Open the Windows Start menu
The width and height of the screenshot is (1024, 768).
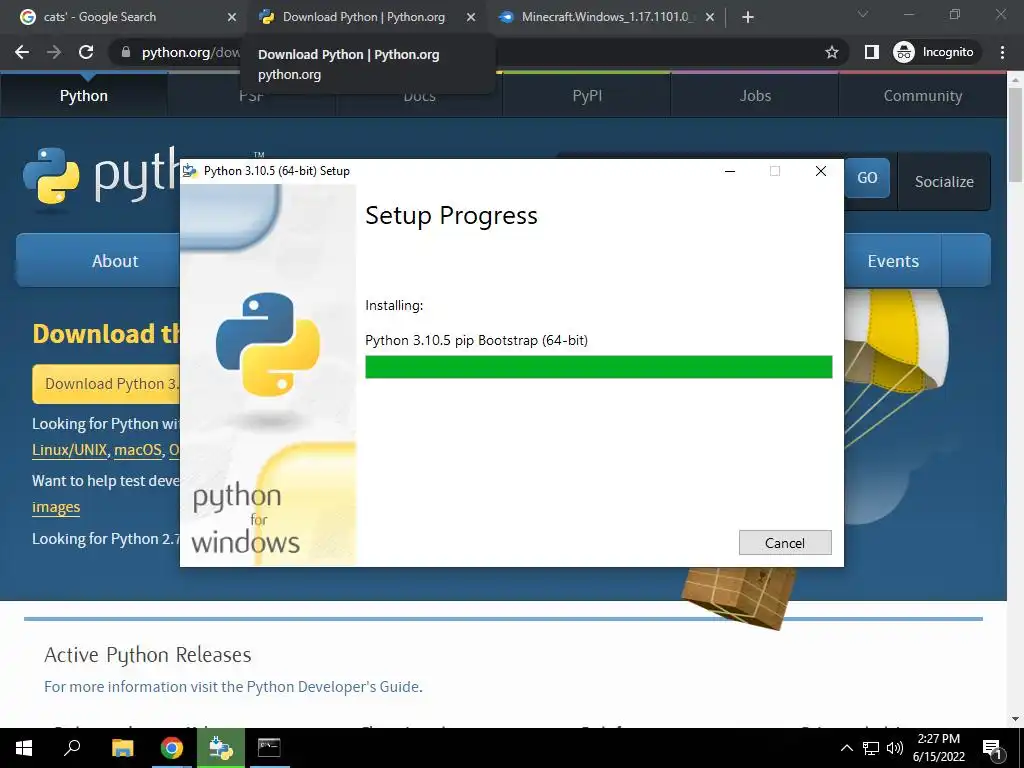tap(24, 748)
